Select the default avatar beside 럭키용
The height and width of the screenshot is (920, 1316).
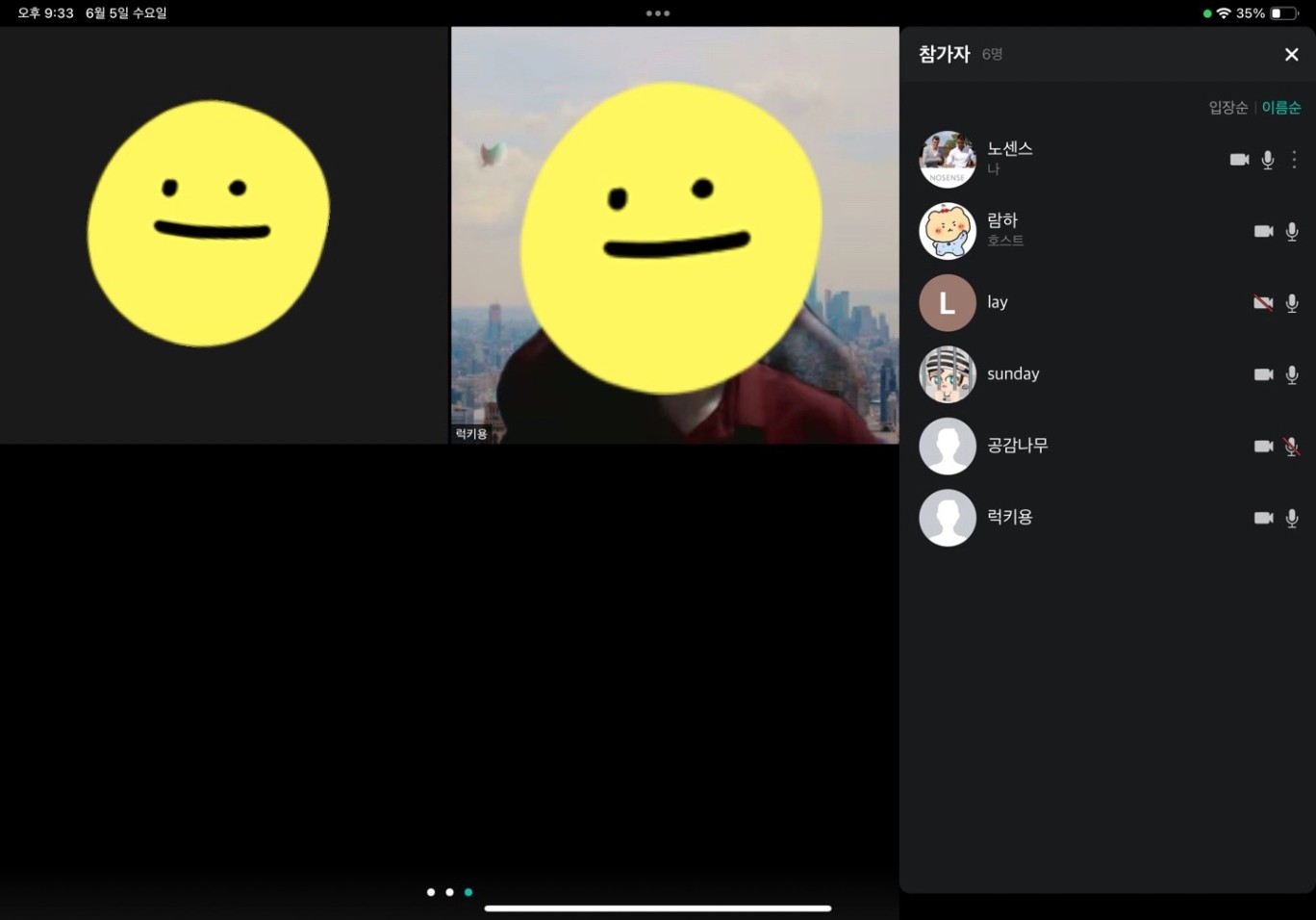pyautogui.click(x=948, y=518)
